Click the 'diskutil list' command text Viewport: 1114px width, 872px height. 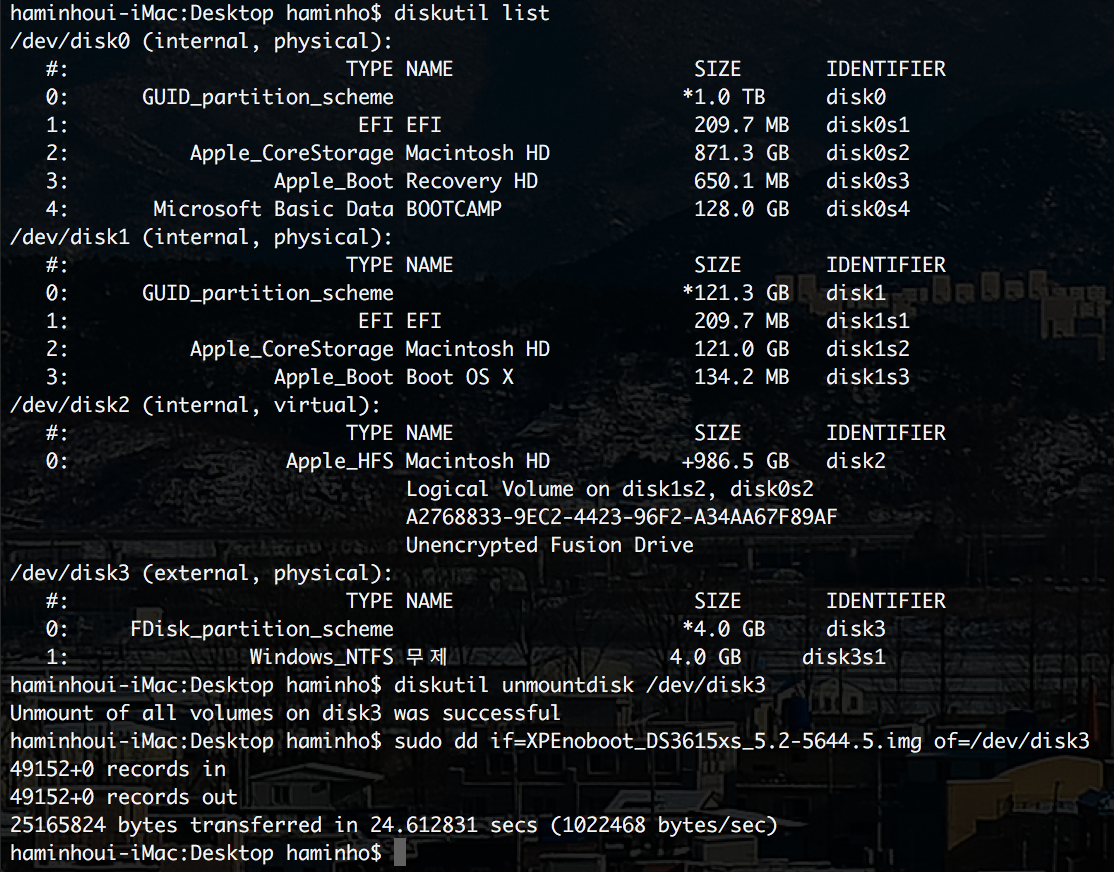(471, 12)
